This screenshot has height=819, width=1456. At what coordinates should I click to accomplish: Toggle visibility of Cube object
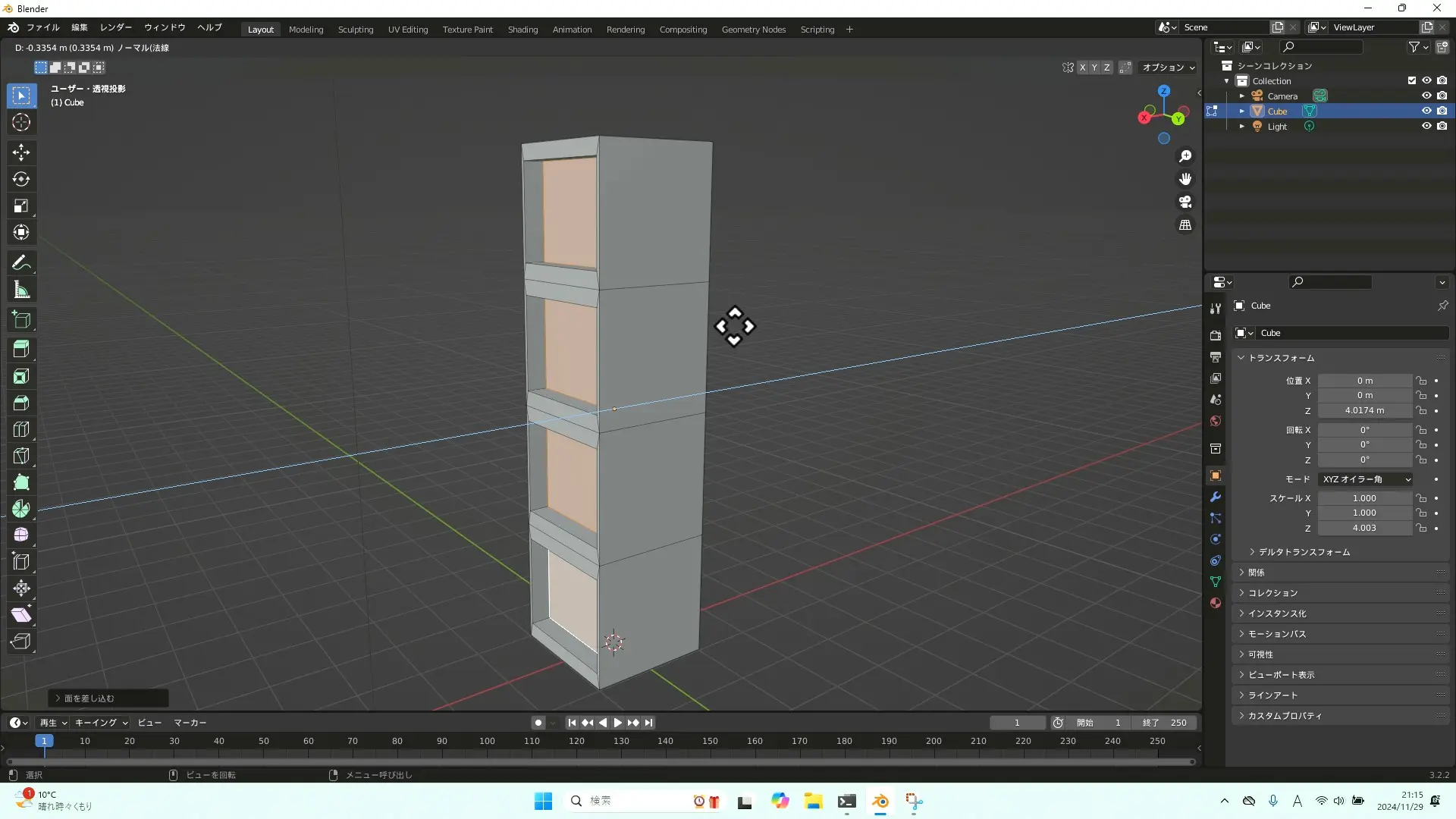(1427, 110)
